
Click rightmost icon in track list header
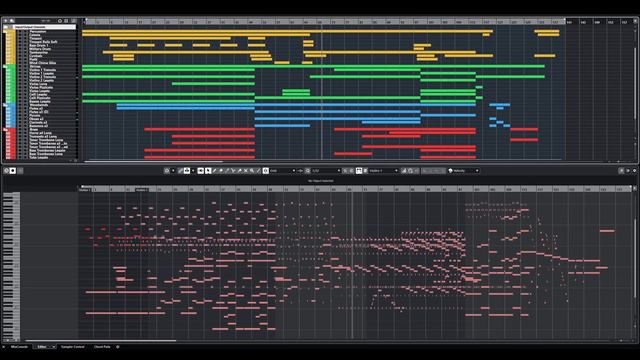pos(74,21)
